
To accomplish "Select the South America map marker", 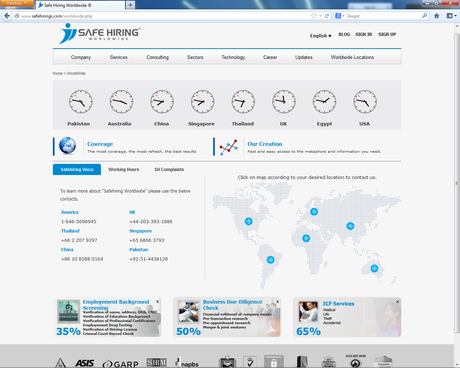I will pos(271,260).
